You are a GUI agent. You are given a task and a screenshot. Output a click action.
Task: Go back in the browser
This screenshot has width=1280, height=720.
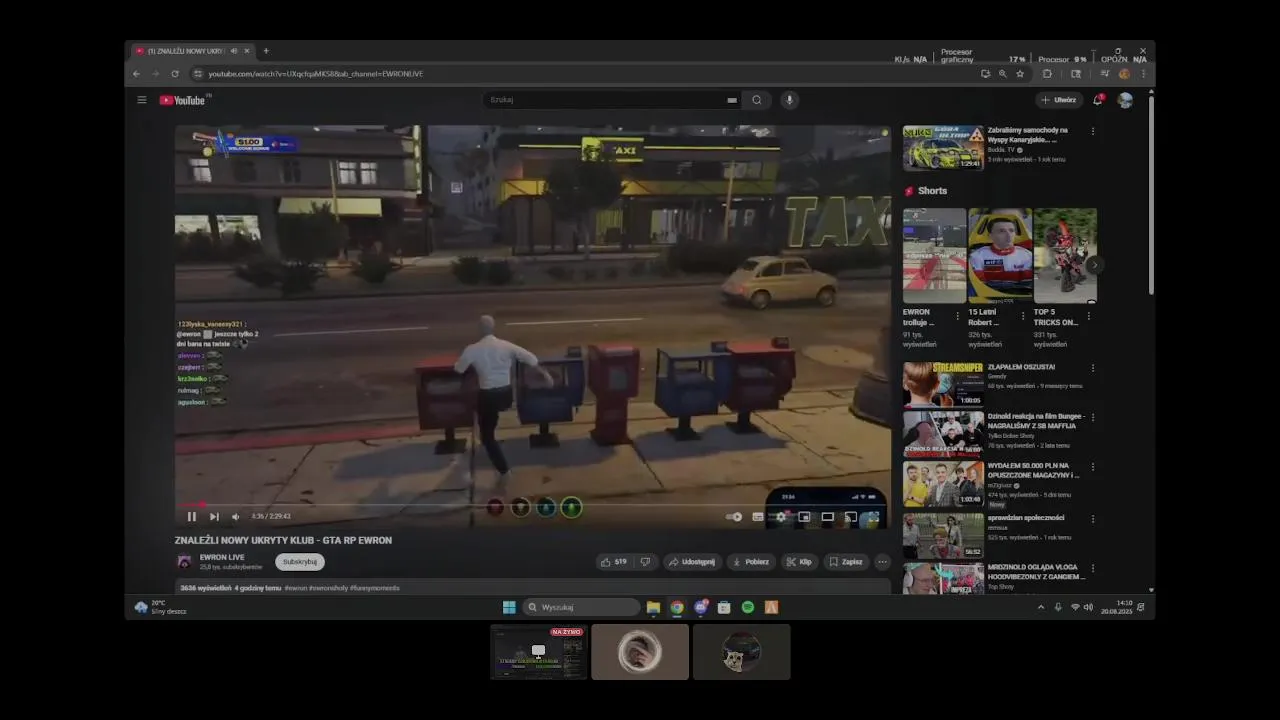point(137,74)
